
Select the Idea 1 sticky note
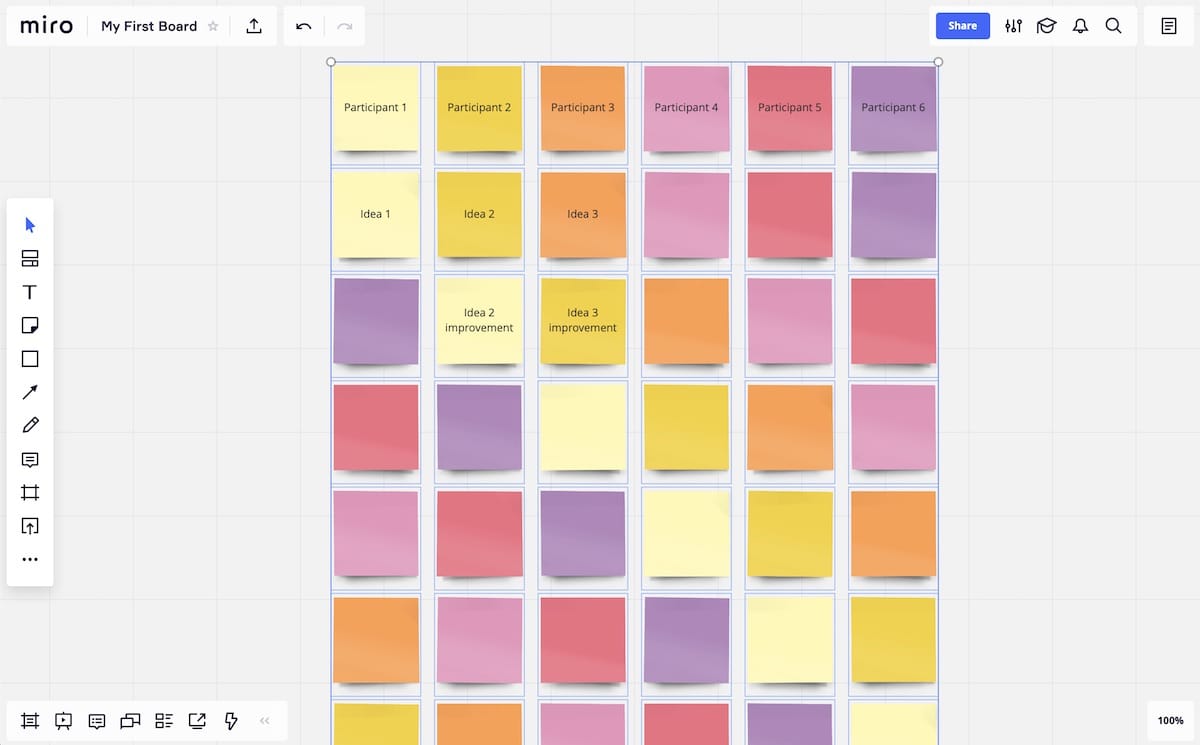point(375,214)
